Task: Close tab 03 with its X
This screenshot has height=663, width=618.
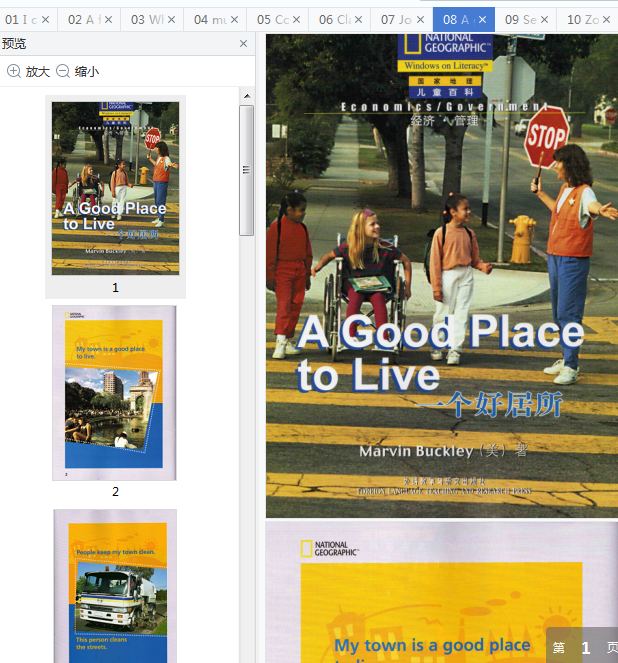Action: (171, 19)
